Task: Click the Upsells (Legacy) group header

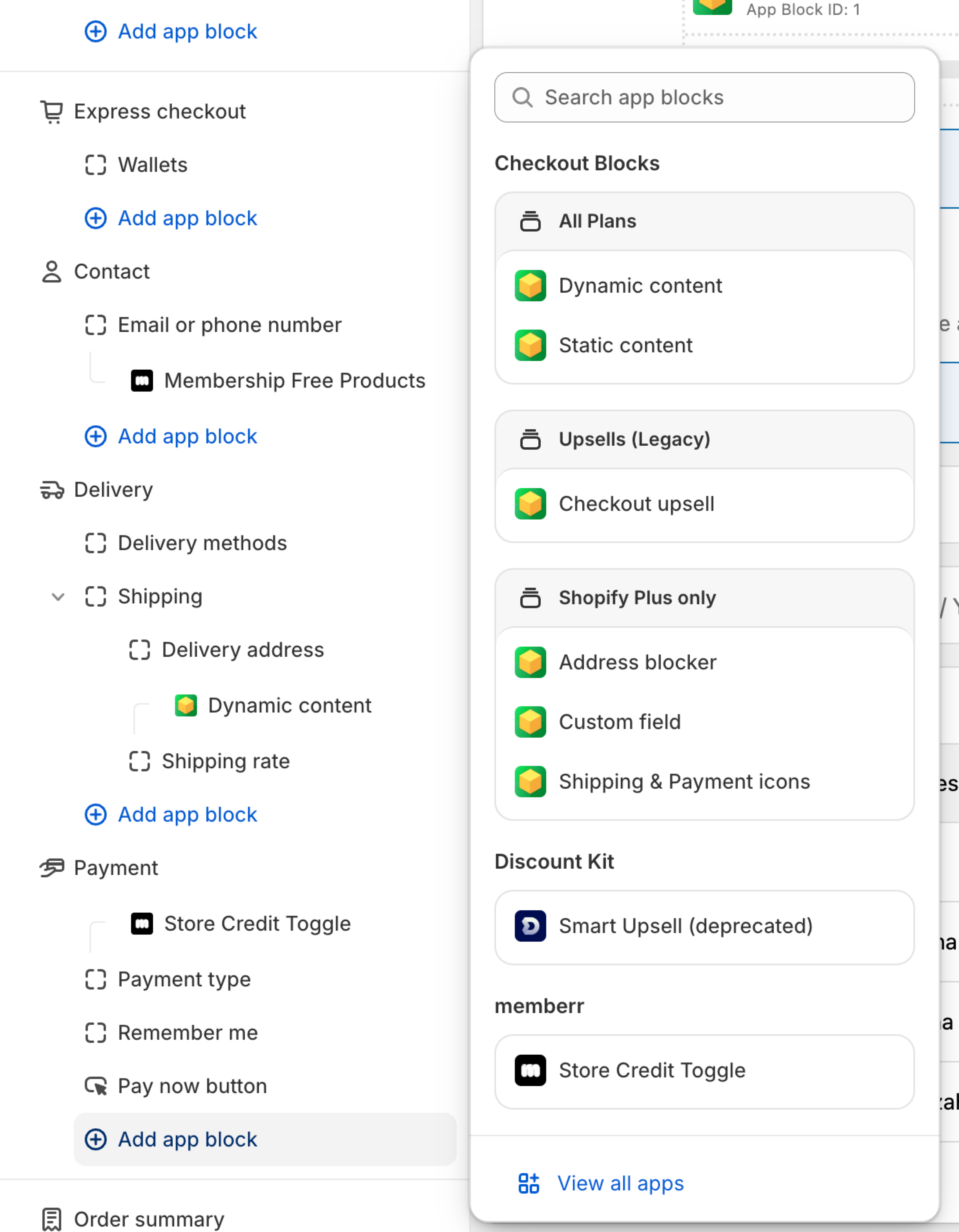Action: [x=705, y=439]
